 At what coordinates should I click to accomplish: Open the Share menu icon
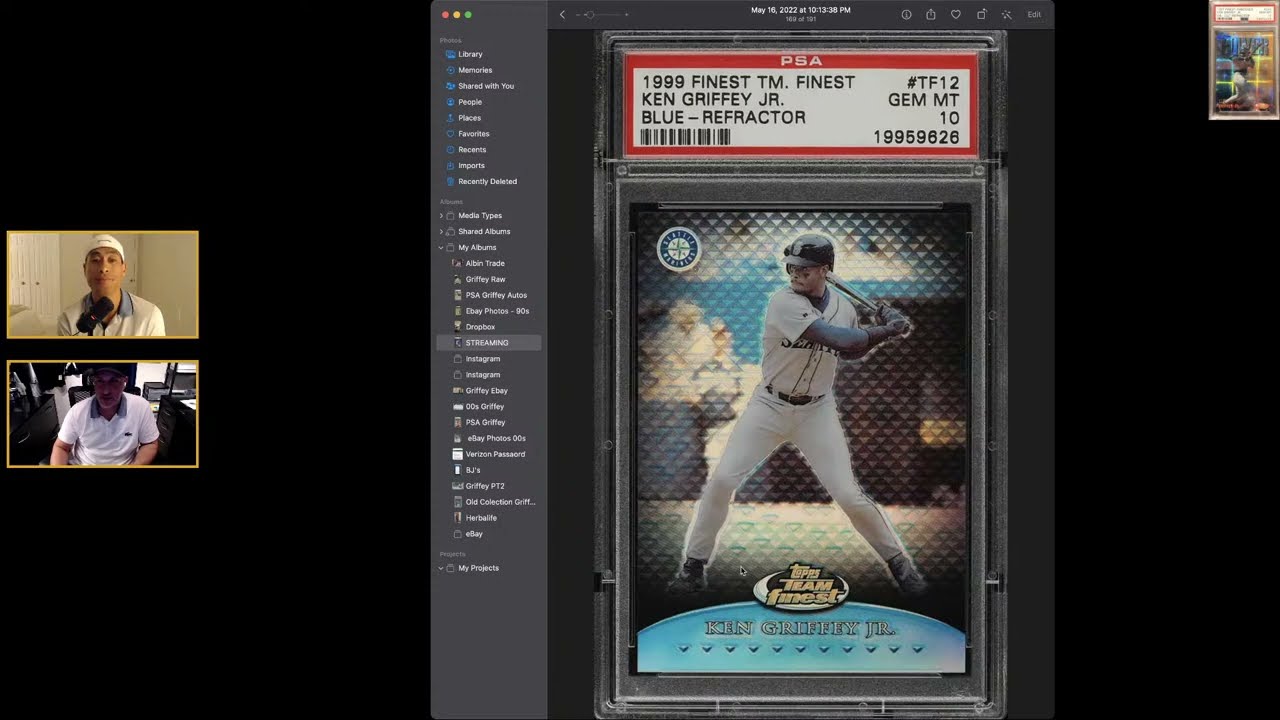(x=931, y=15)
